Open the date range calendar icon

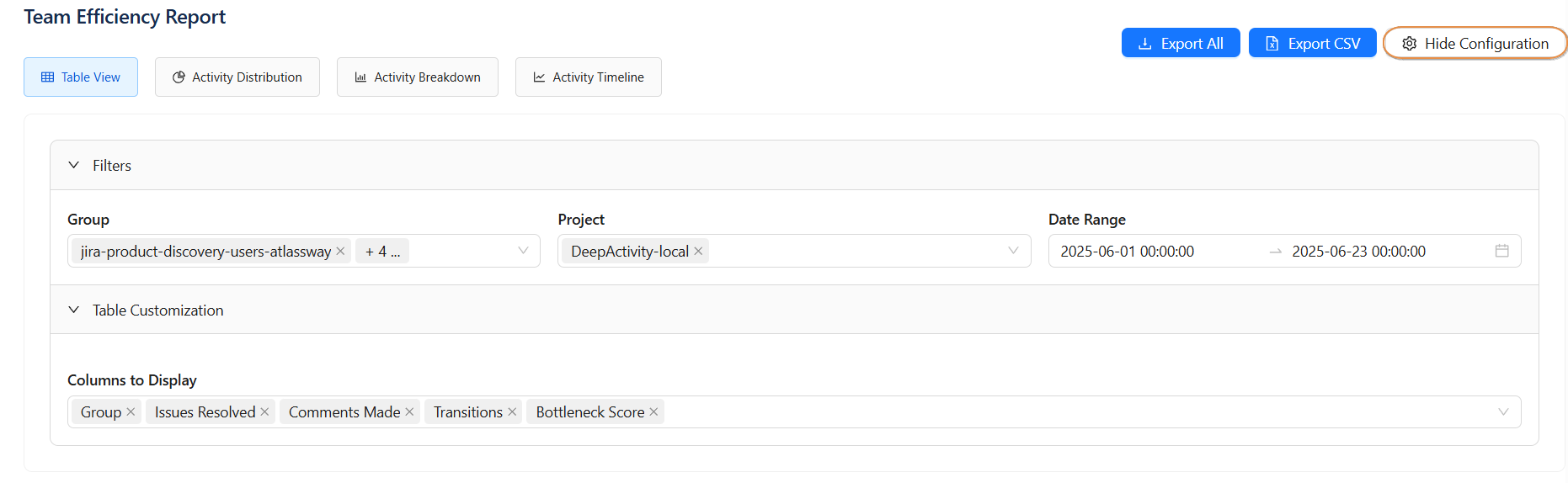click(1501, 251)
